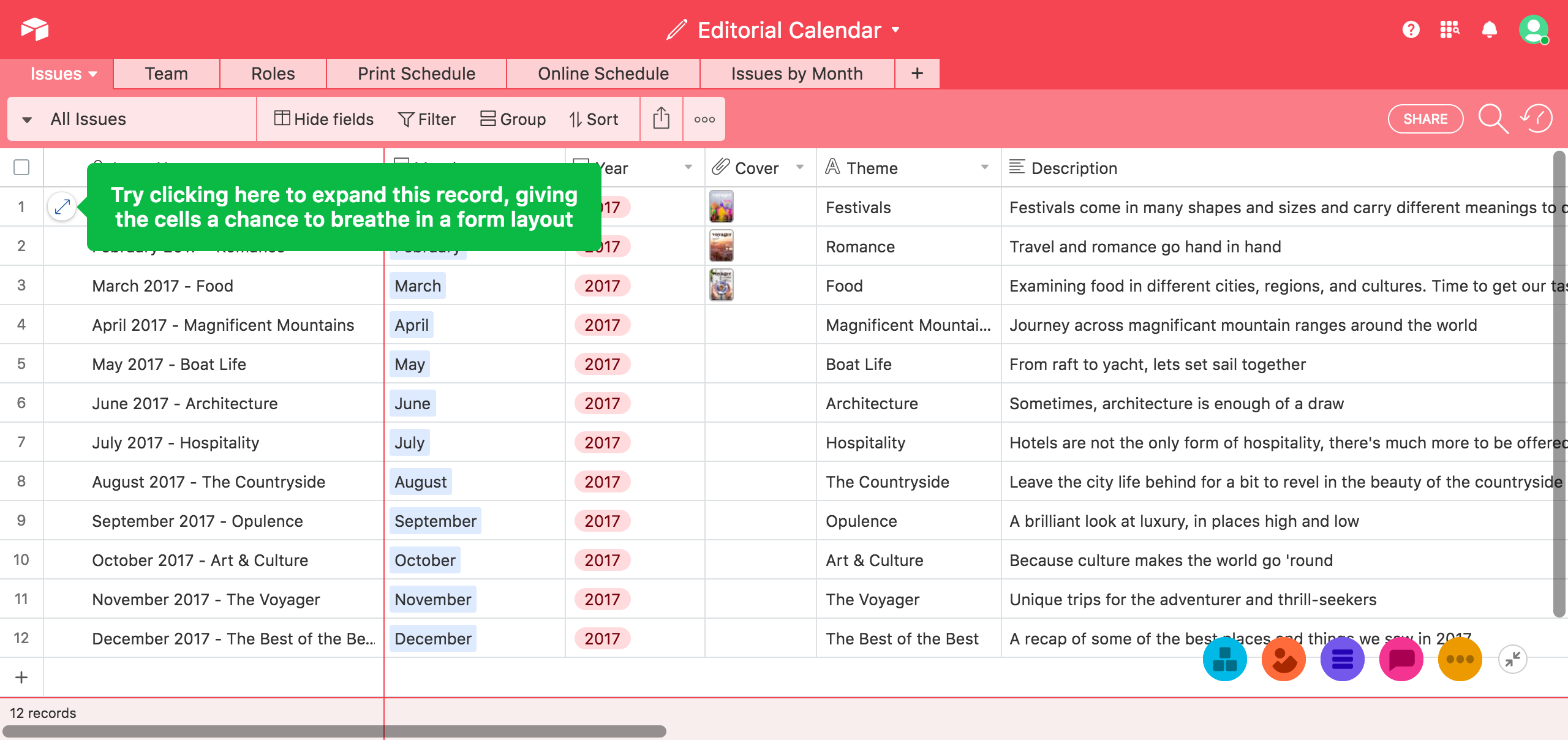Viewport: 1568px width, 740px height.
Task: Click the Filter toolbar button
Action: pos(427,119)
